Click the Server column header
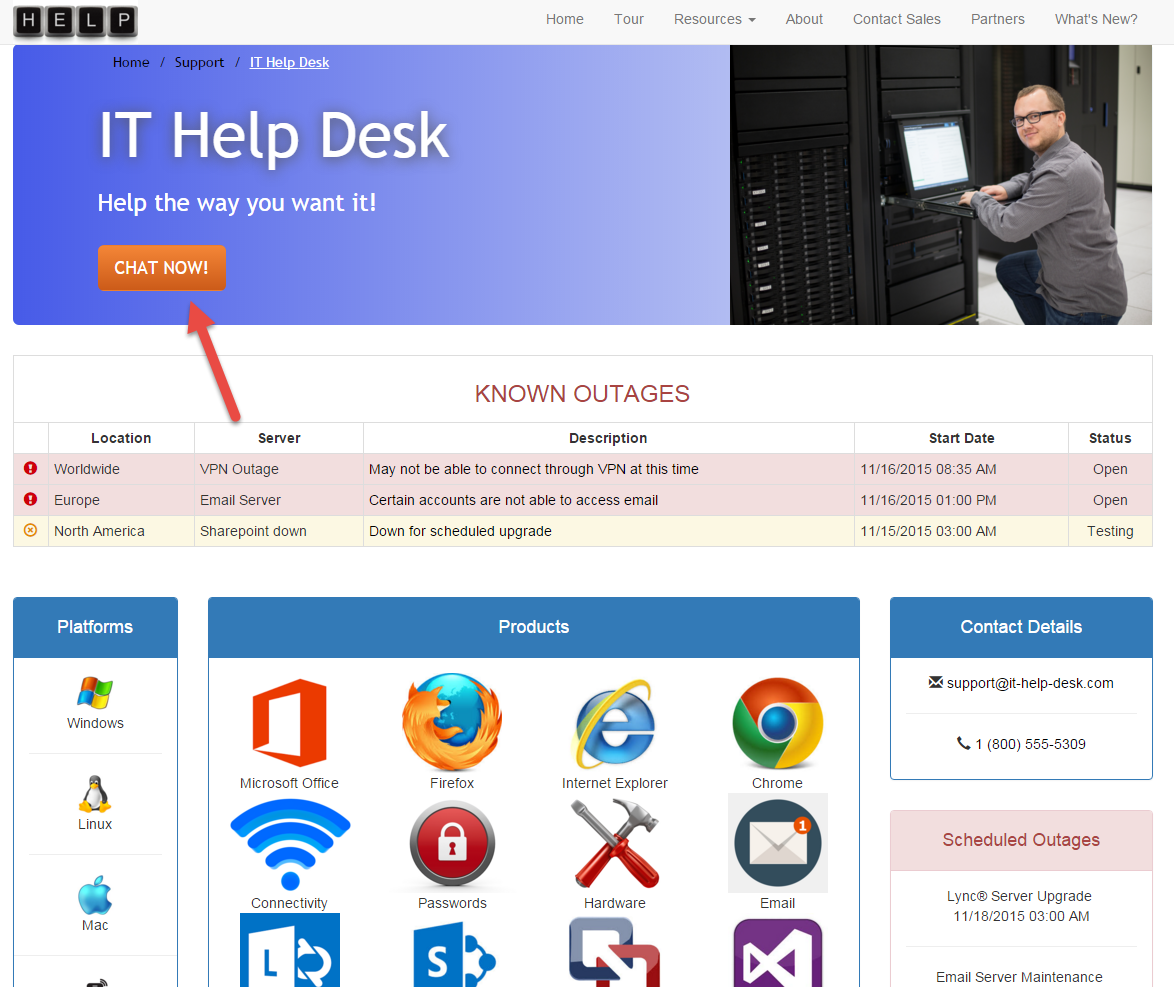 click(x=279, y=438)
